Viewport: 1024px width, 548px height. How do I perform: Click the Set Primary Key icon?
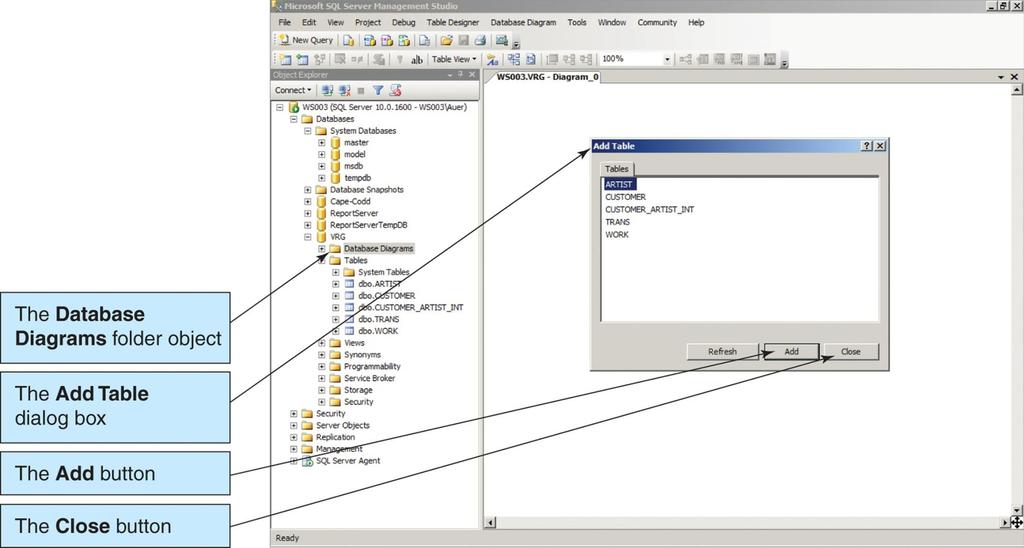[x=400, y=59]
